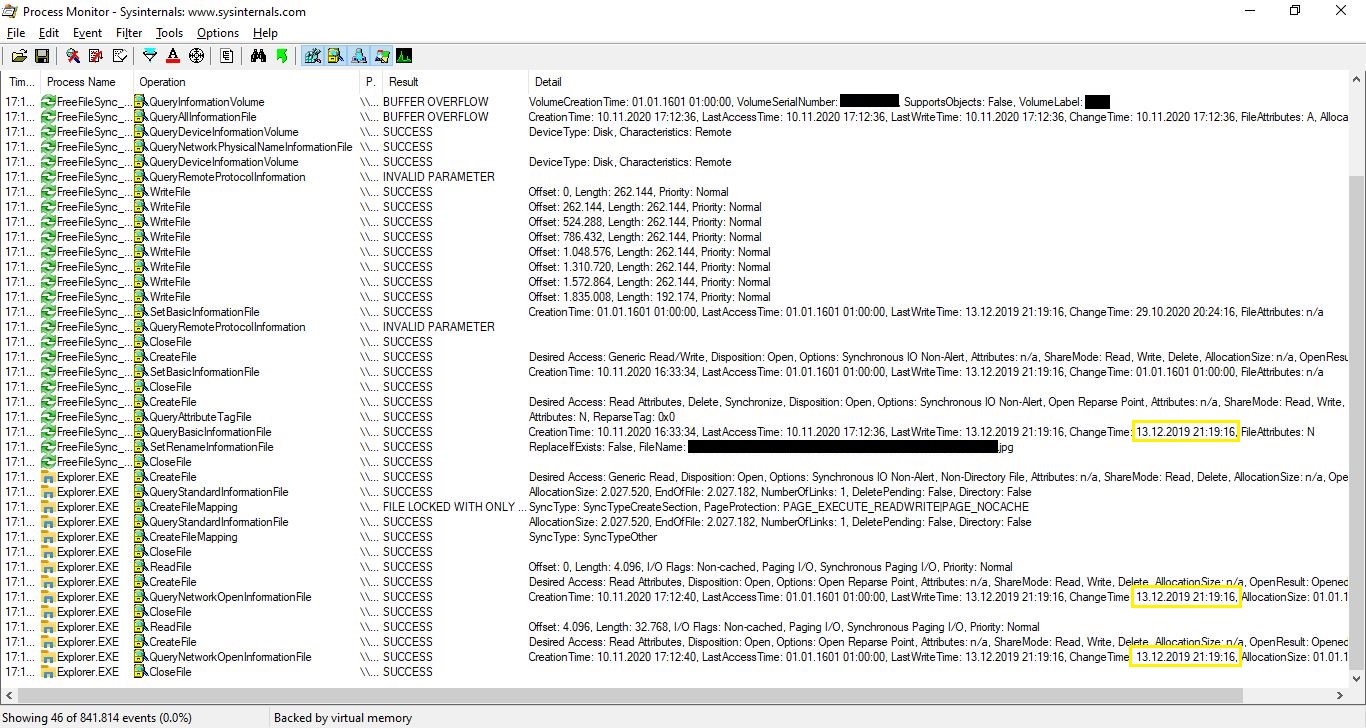Open Find using the binoculars icon
1366x728 pixels.
click(x=258, y=56)
